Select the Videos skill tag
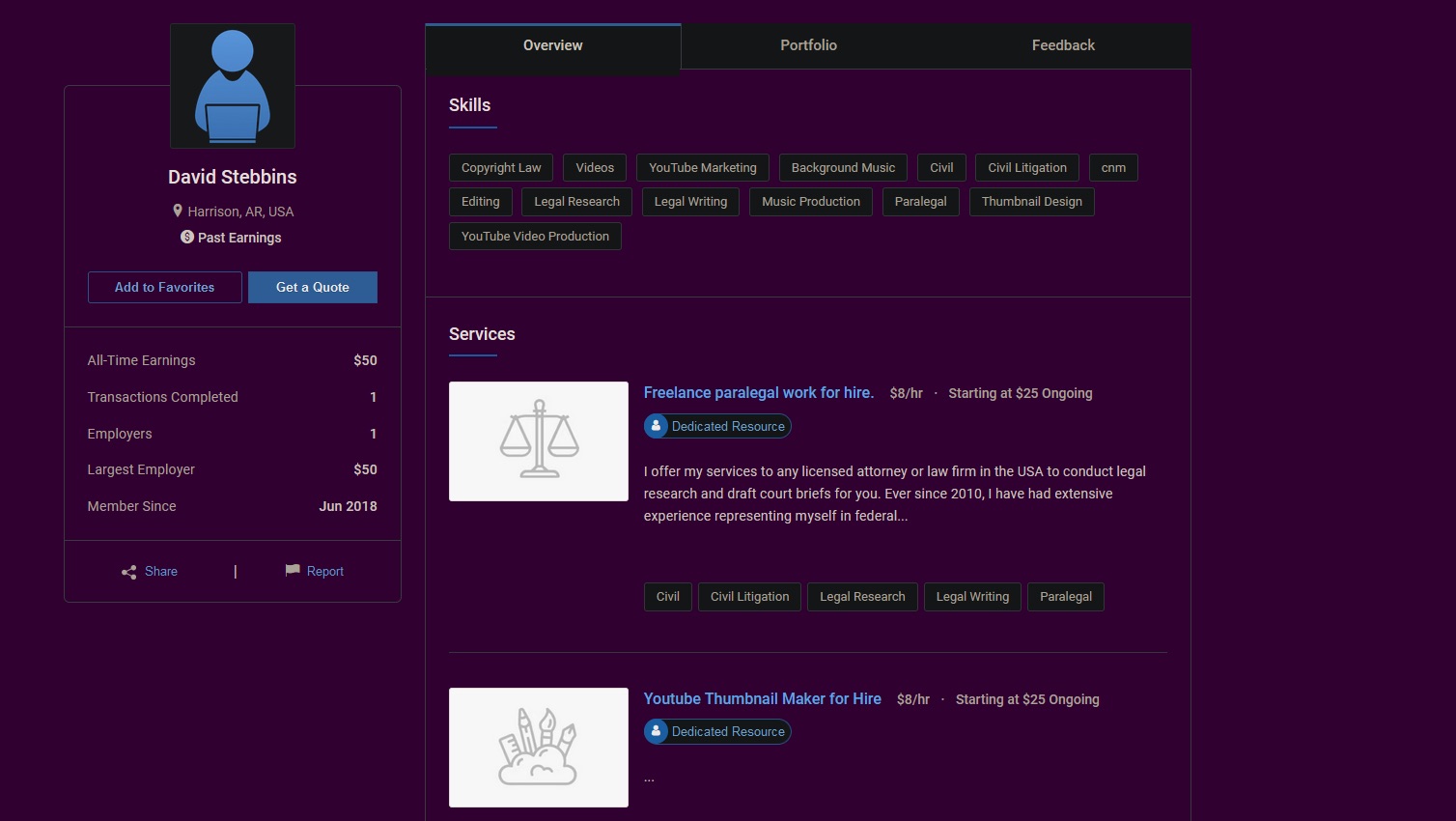1456x821 pixels. [595, 167]
